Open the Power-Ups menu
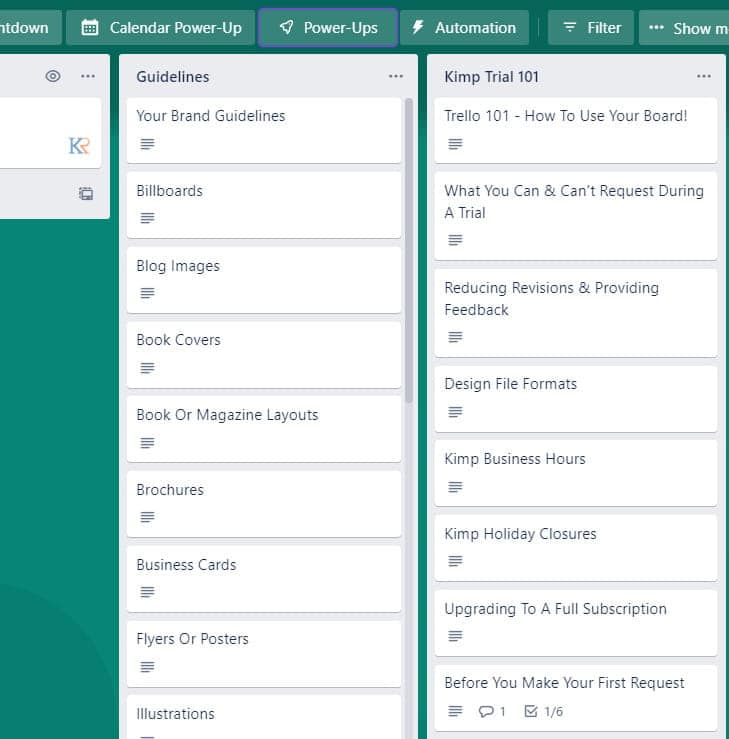Viewport: 729px width, 739px height. (x=328, y=28)
